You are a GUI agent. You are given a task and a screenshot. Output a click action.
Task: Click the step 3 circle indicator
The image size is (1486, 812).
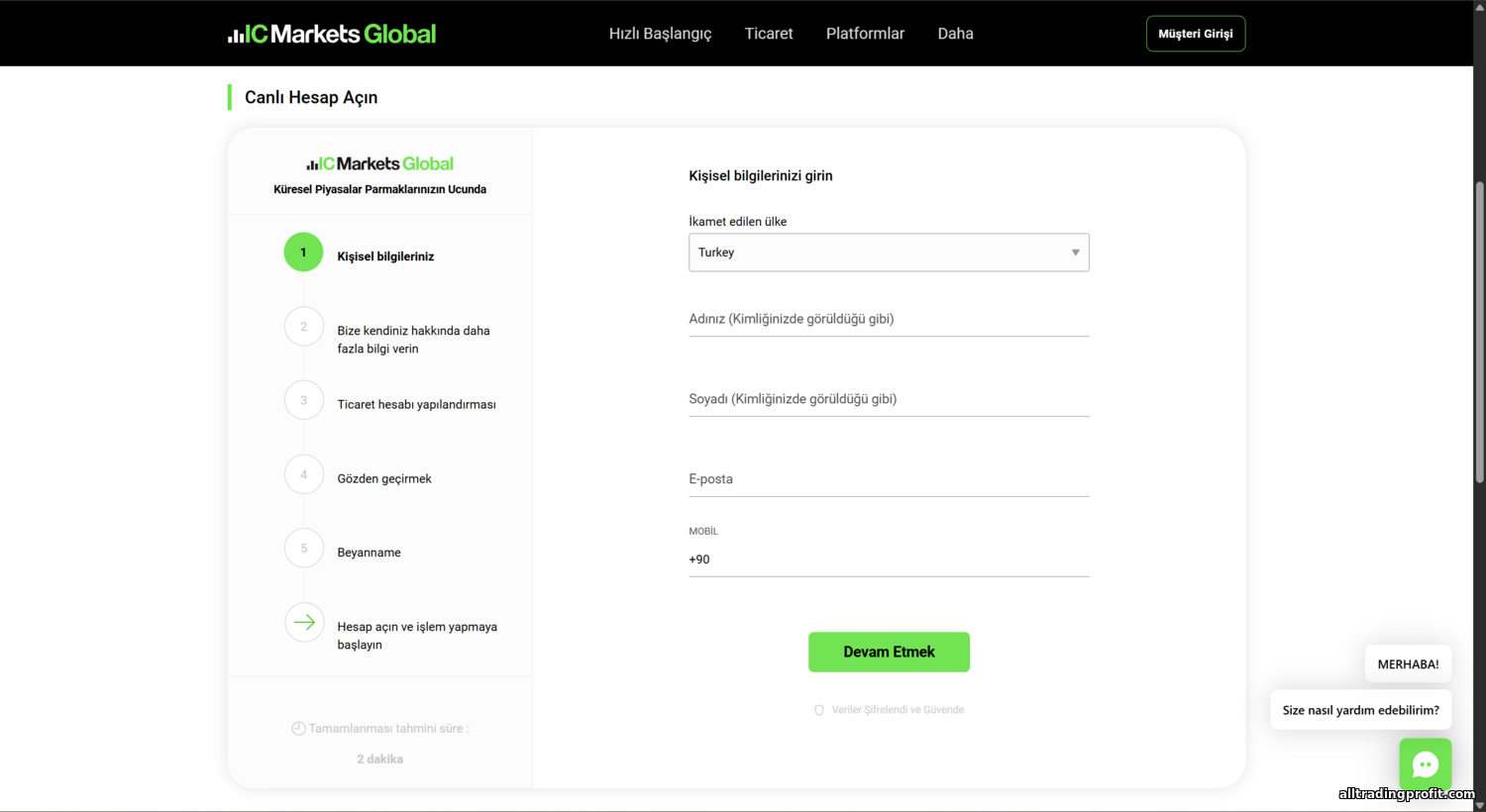[x=303, y=400]
